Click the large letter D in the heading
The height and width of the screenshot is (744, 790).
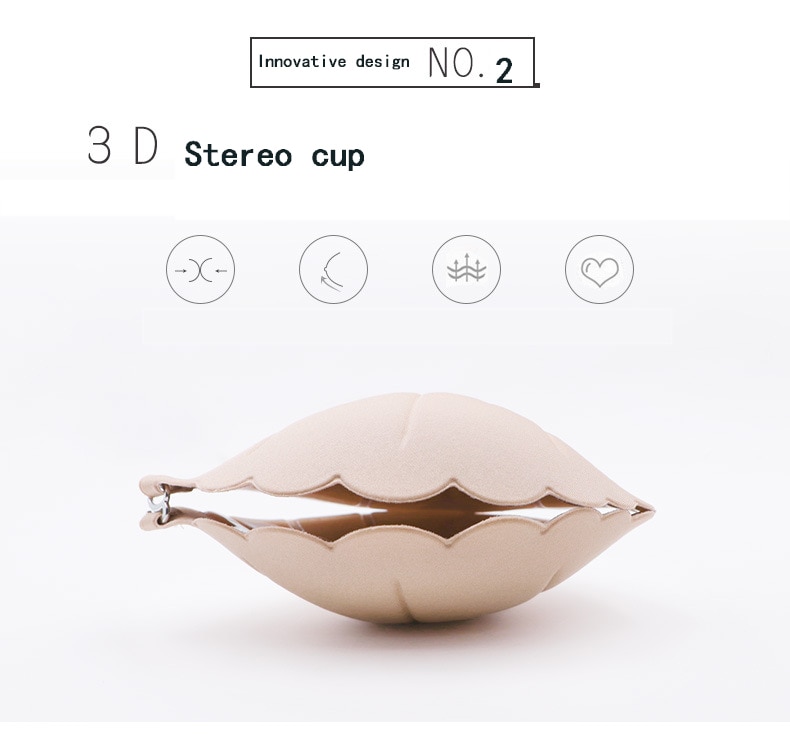(146, 145)
